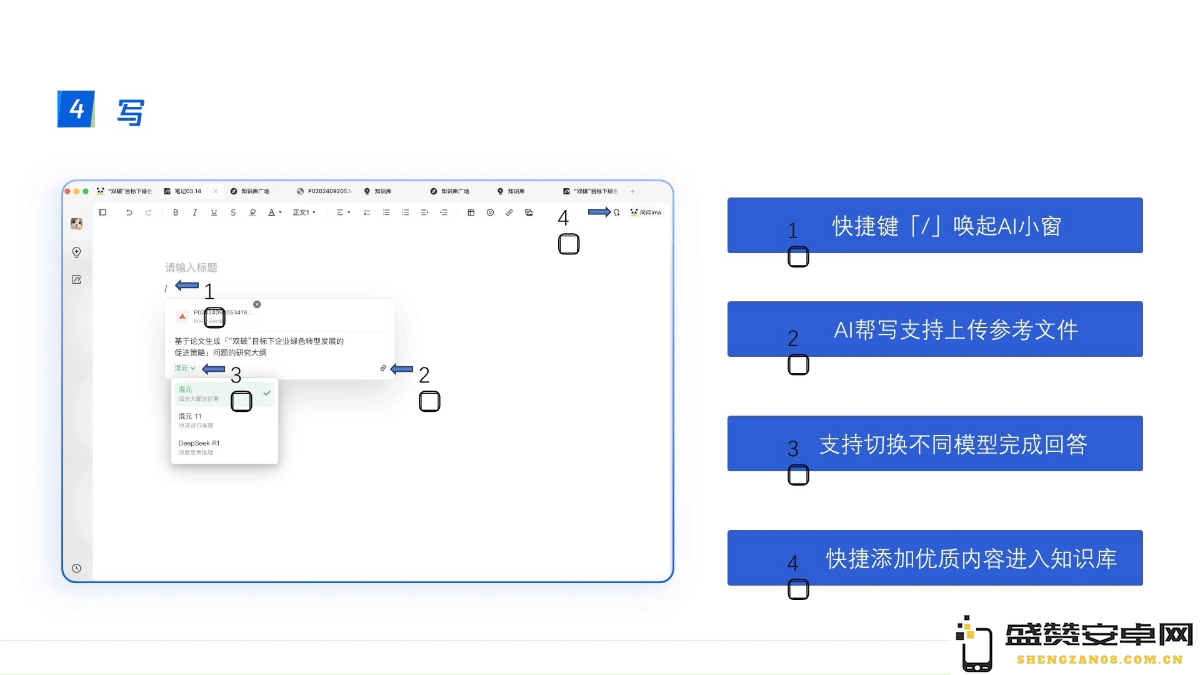Insert a table with the table icon
1200x675 pixels.
click(x=471, y=212)
